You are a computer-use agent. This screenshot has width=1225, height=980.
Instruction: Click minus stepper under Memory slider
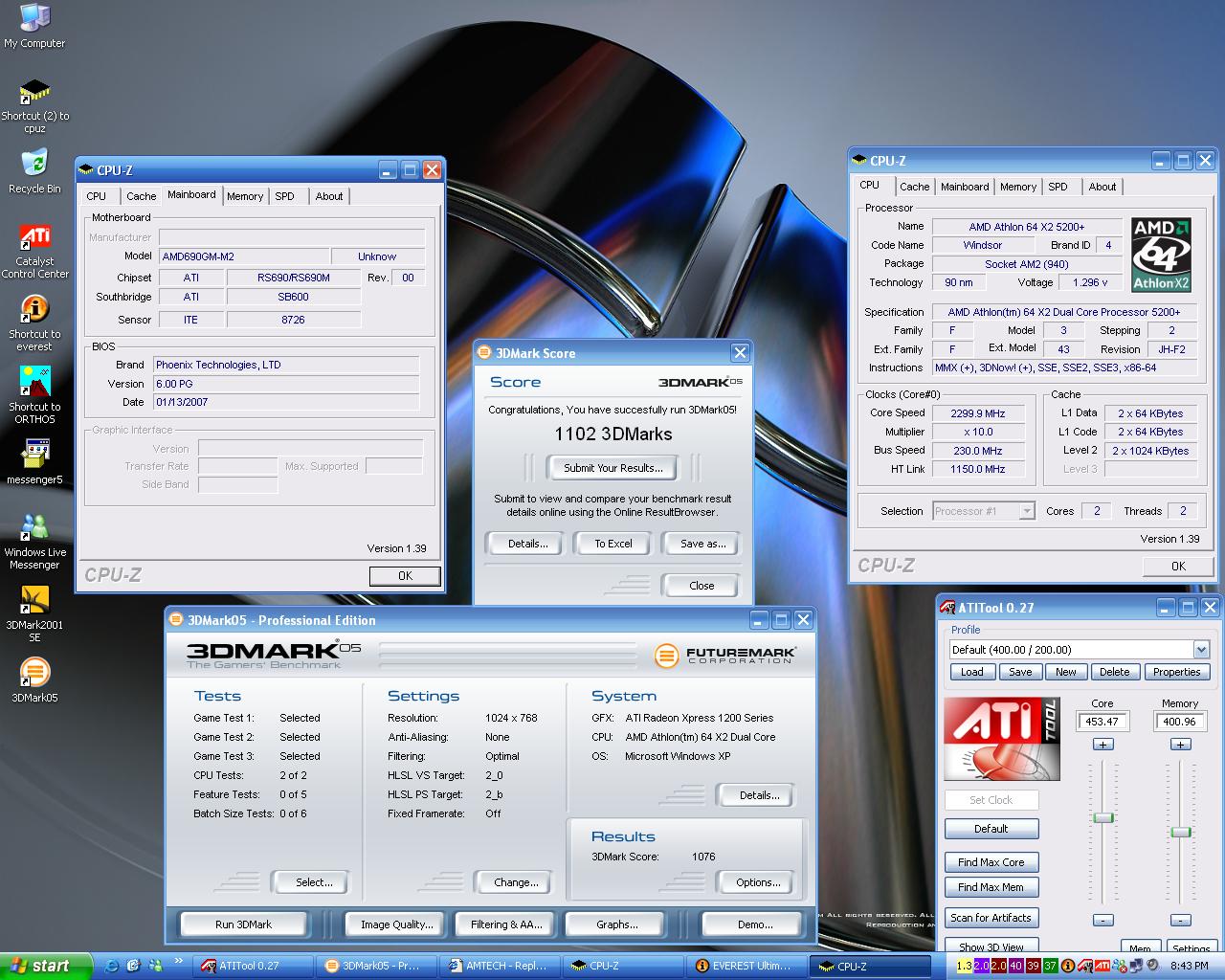1181,920
